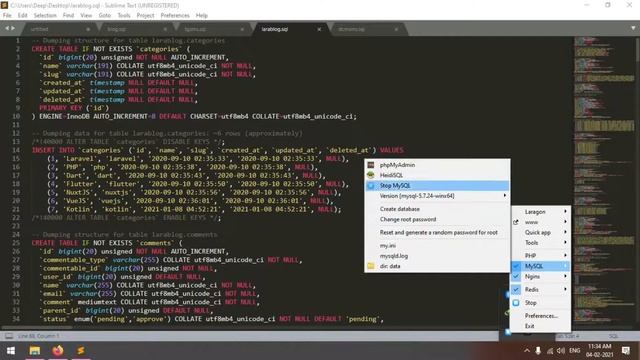Expand the Quick app submenu arrow
Image resolution: width=640 pixels, height=360 pixels.
(565, 232)
